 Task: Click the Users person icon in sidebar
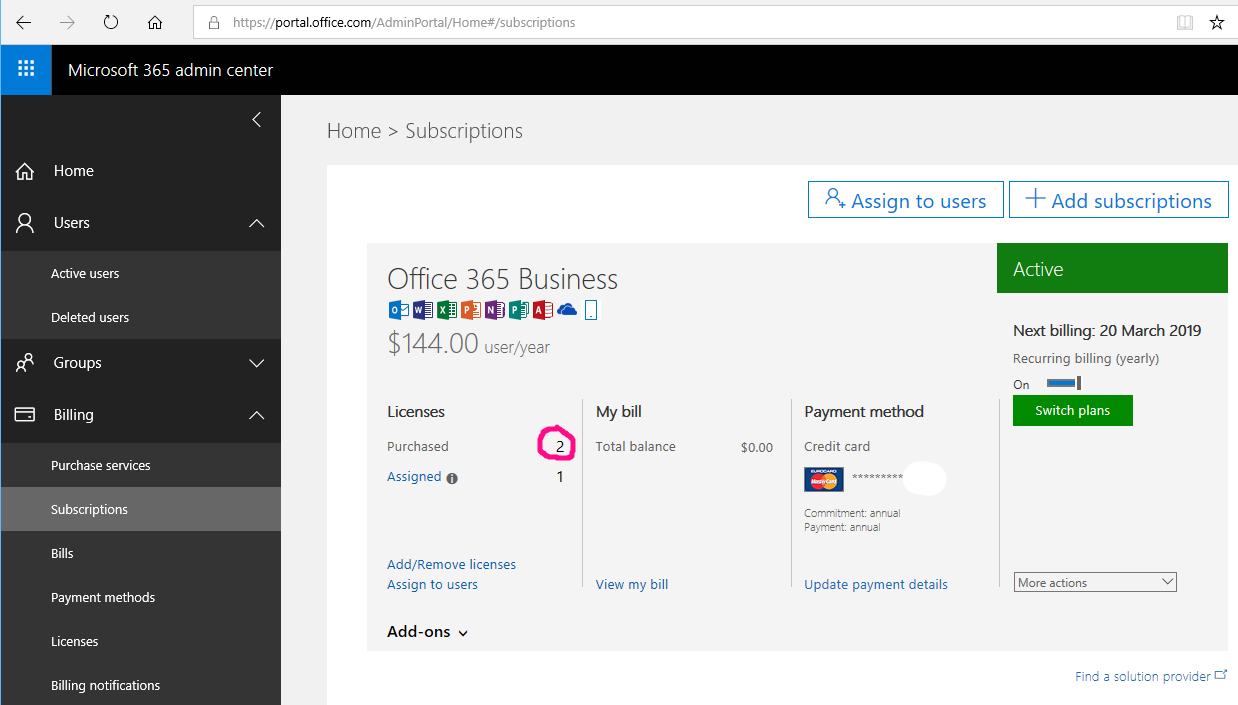pyautogui.click(x=26, y=223)
